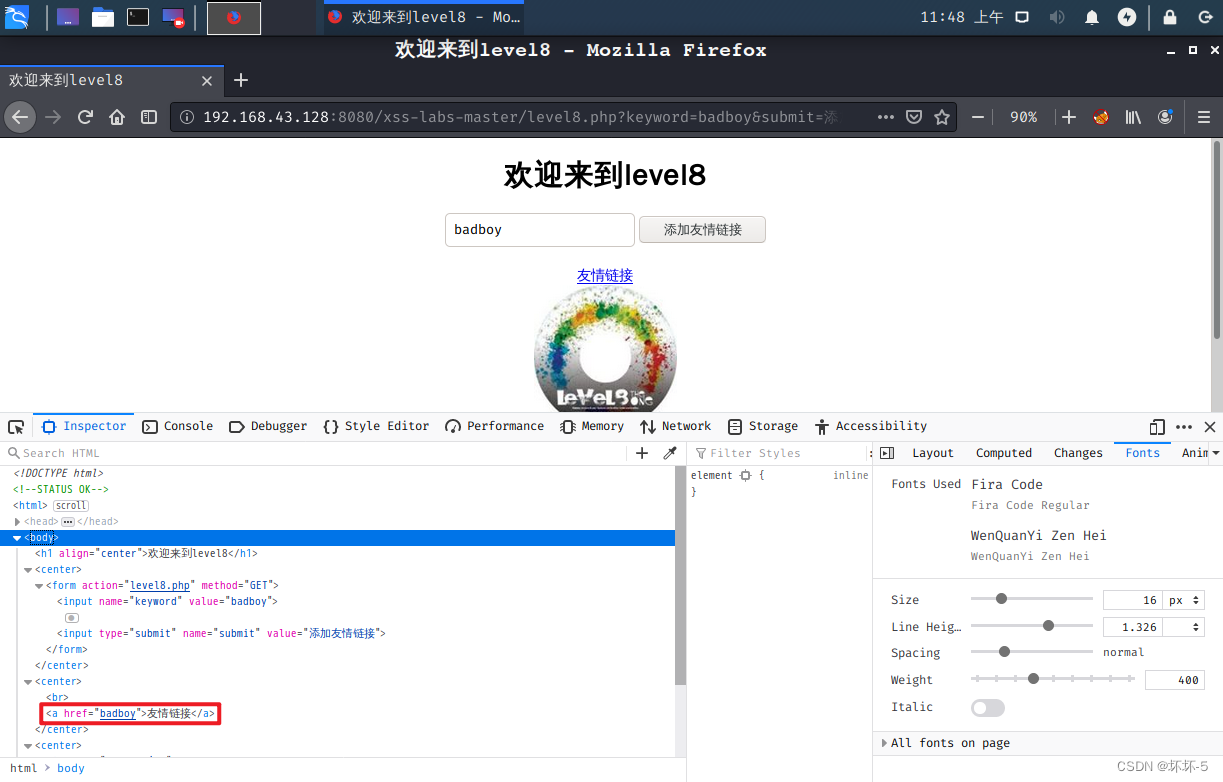Select the element picker tool in DevTools
1223x782 pixels.
(15, 426)
